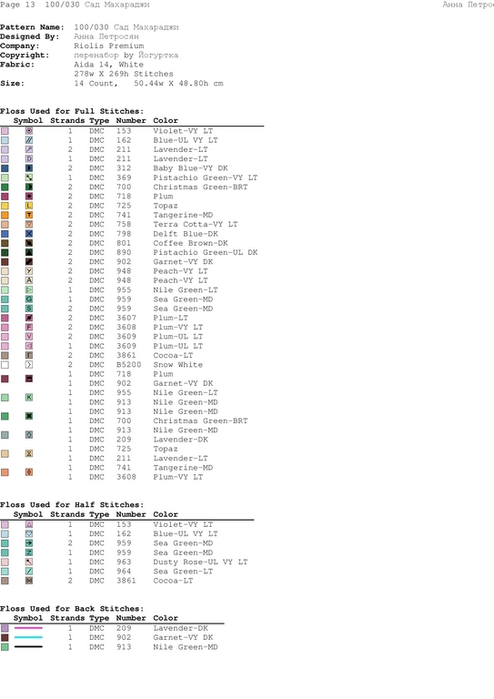Click the 'Coffee Brown-DK' color name

tap(190, 243)
